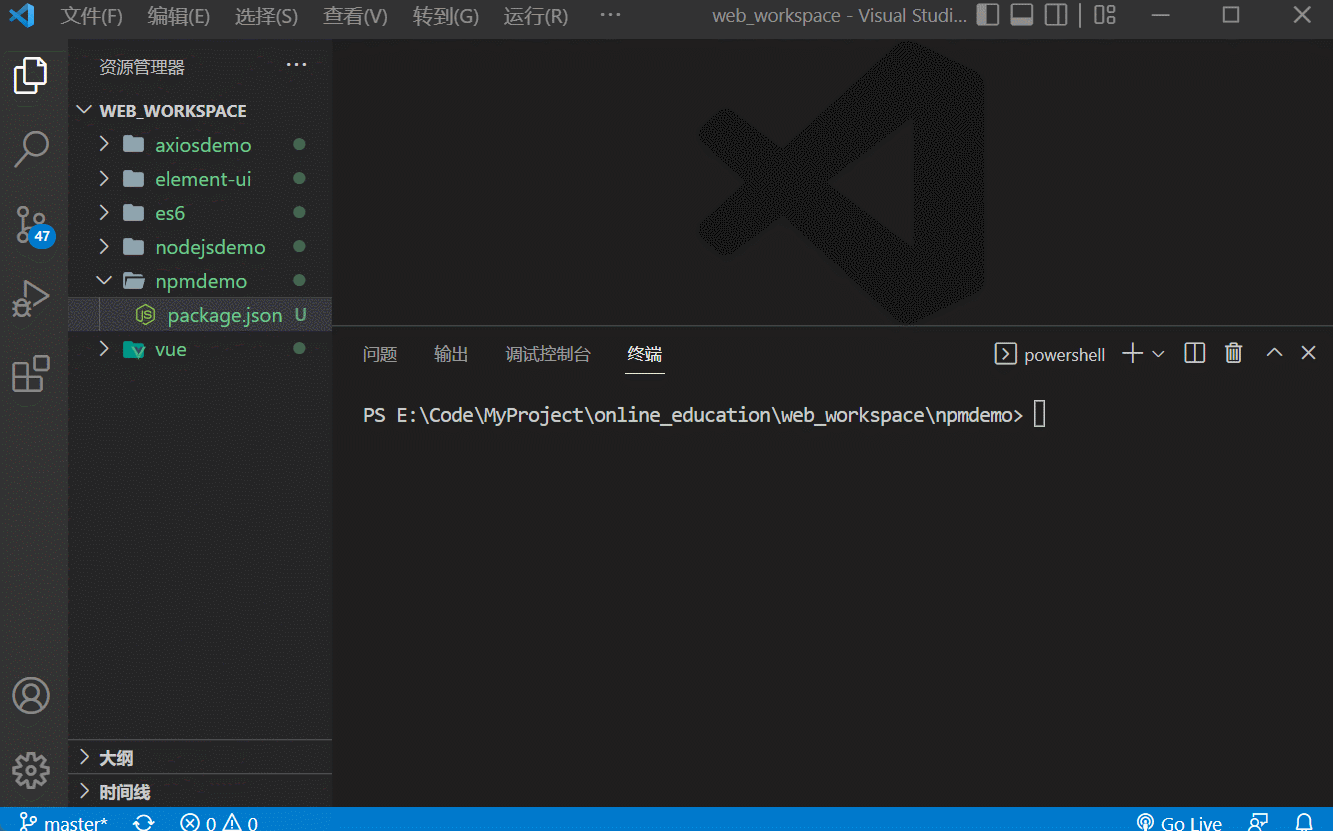The width and height of the screenshot is (1333, 831).
Task: Synchronize changes icon in status bar
Action: [x=144, y=822]
